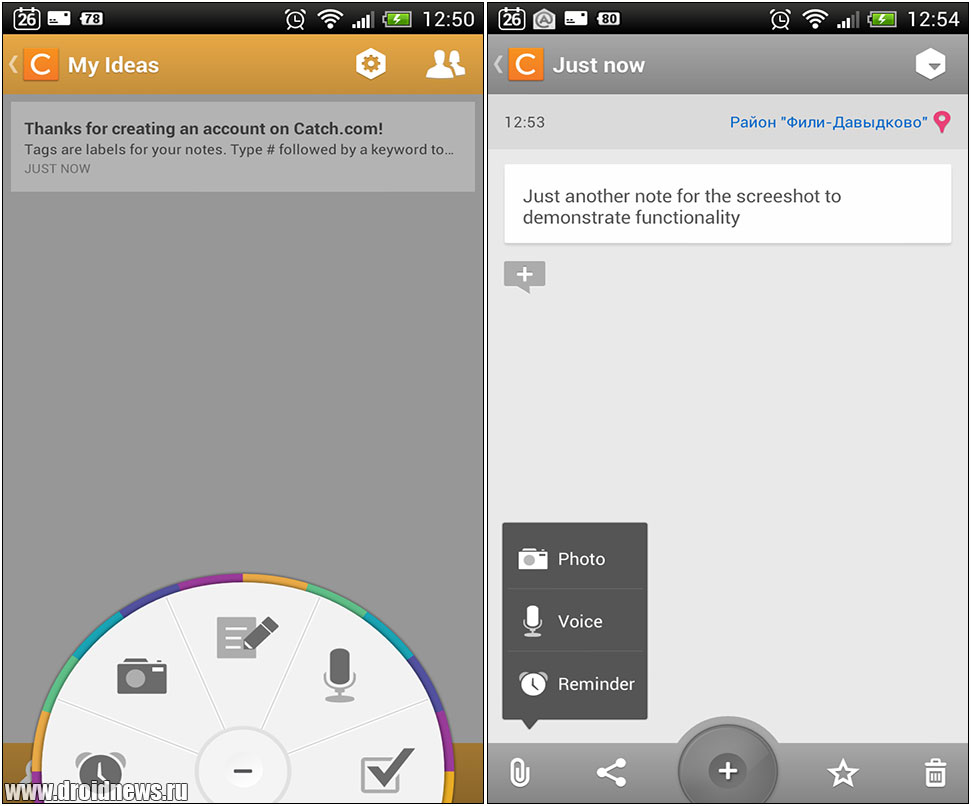This screenshot has width=971, height=806.
Task: Tap the 12:53 timestamp text
Action: click(x=525, y=122)
